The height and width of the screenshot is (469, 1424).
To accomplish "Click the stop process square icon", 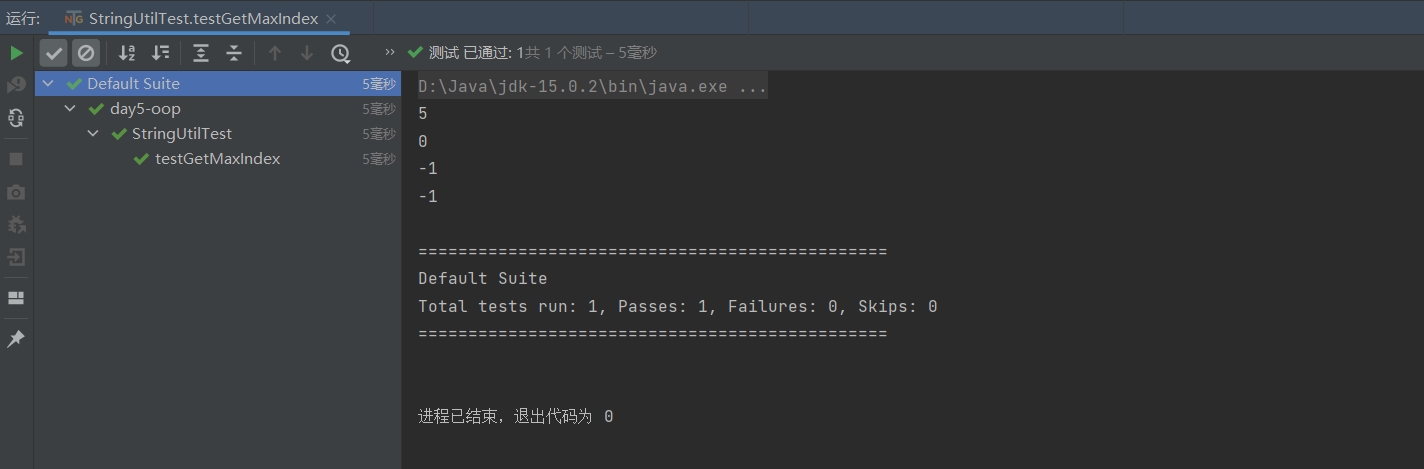I will click(16, 159).
